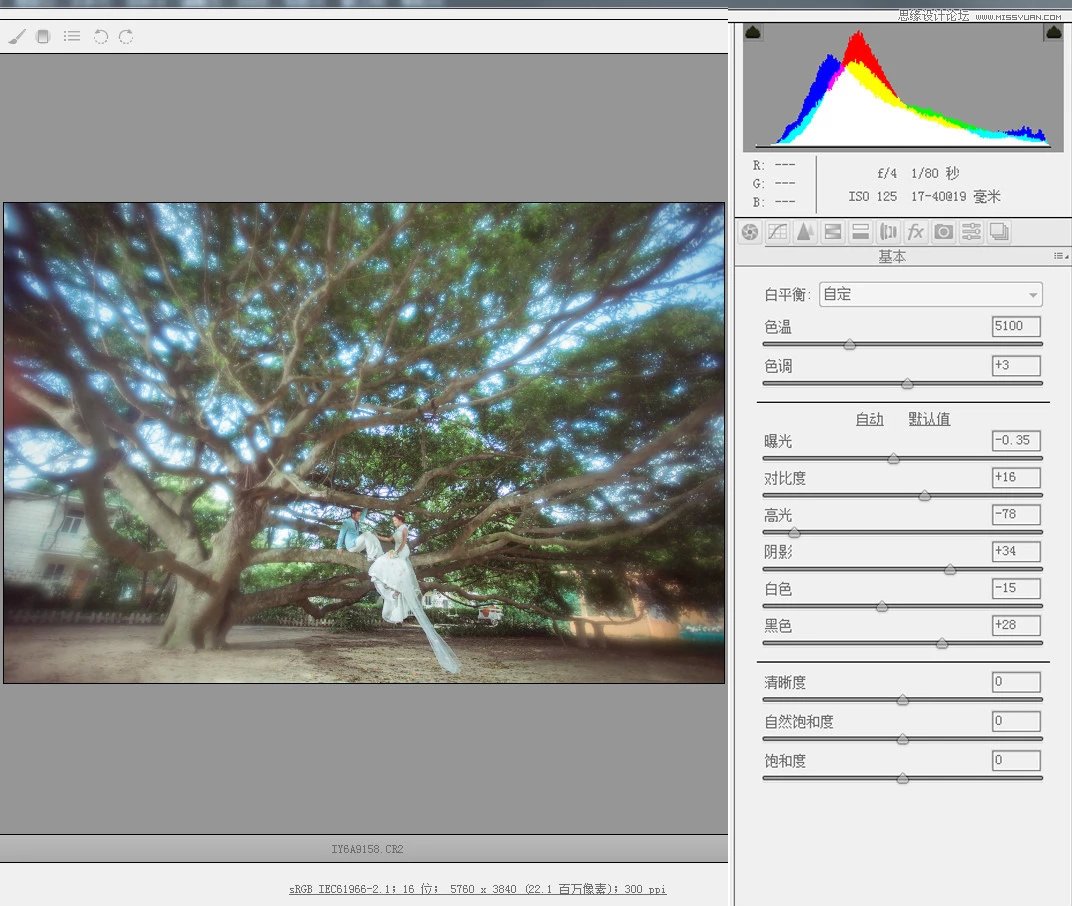
Task: Click the clarity value field
Action: (x=1016, y=682)
